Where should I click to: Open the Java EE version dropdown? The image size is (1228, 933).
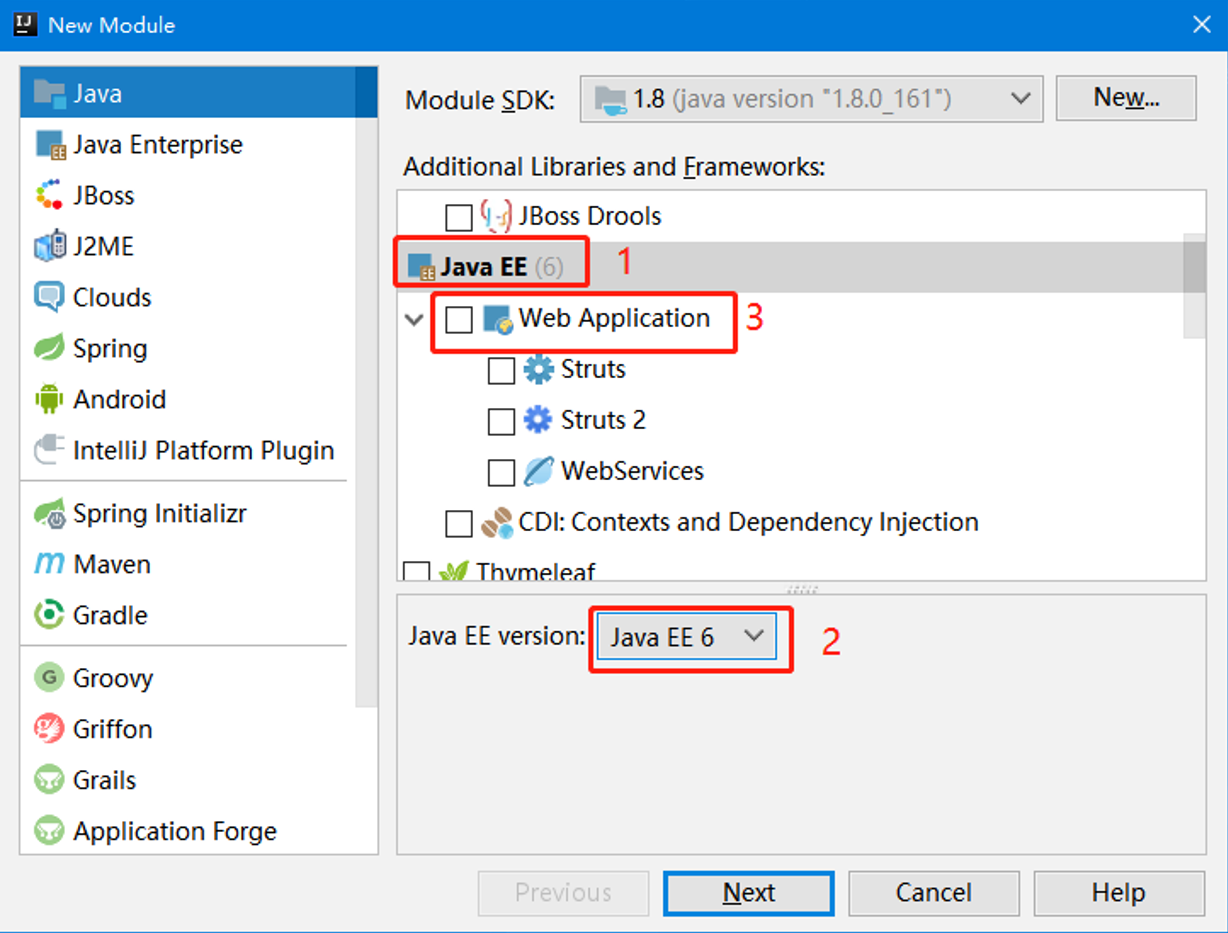686,637
